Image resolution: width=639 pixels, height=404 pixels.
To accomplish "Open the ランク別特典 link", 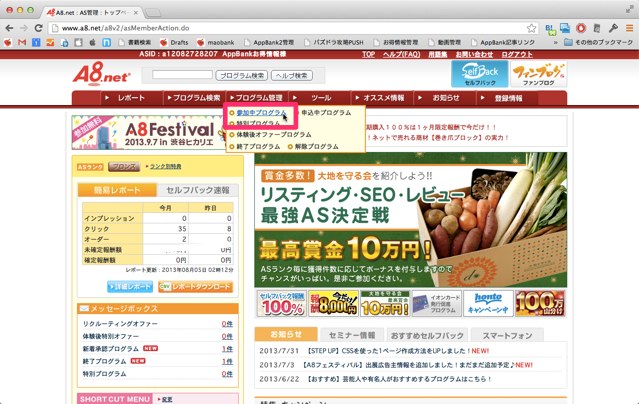I will [165, 166].
